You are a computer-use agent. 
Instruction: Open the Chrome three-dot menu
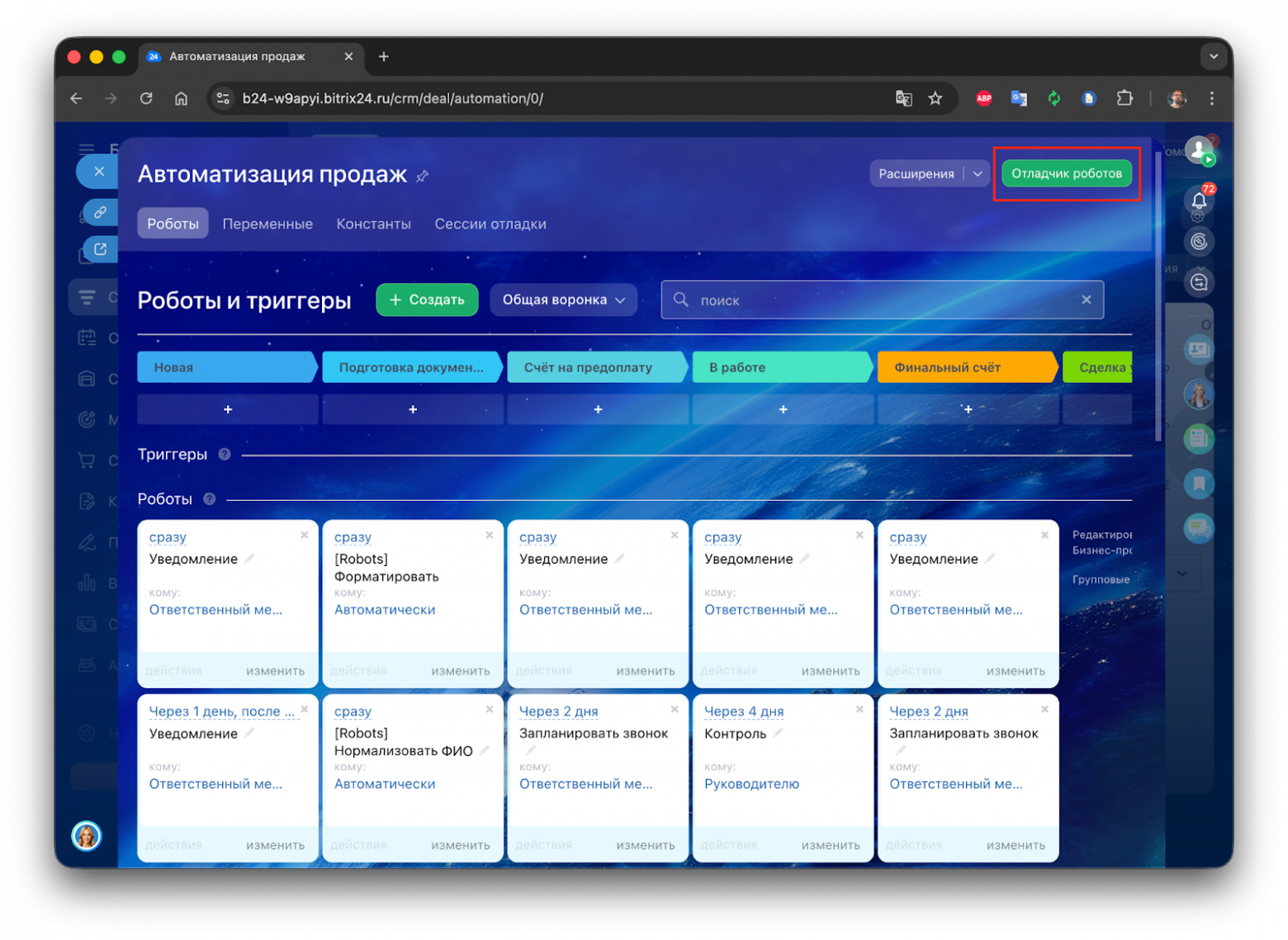pos(1211,98)
